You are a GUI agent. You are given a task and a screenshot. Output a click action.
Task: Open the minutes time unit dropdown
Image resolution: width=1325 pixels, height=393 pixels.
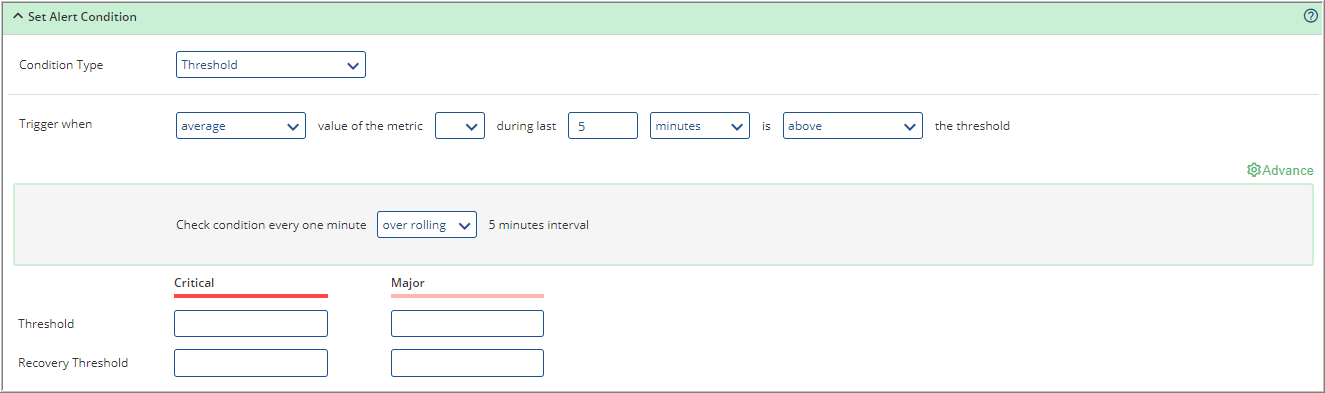700,126
